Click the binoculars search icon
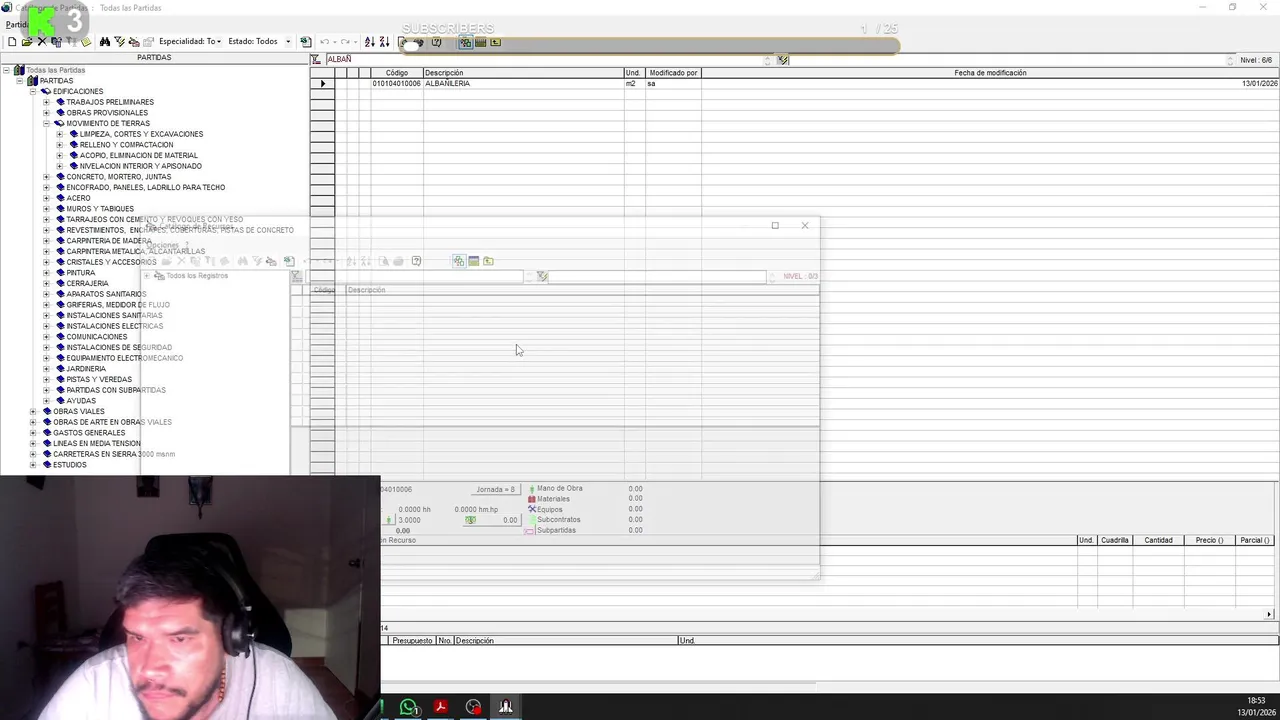 105,42
